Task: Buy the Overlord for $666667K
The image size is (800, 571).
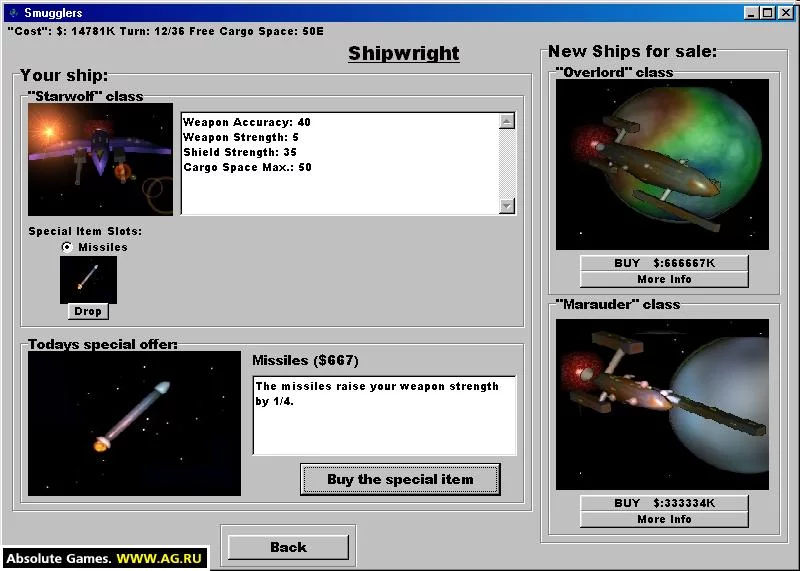Action: pyautogui.click(x=664, y=263)
